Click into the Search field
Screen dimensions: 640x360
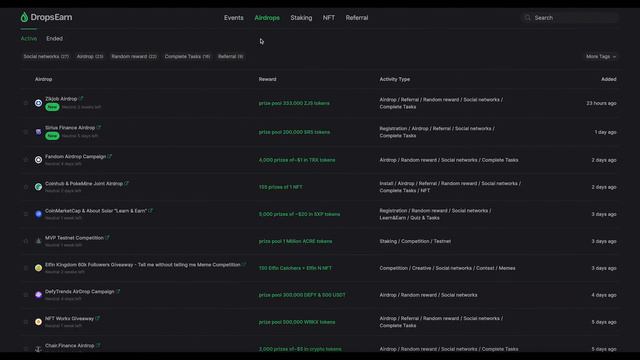(x=571, y=18)
